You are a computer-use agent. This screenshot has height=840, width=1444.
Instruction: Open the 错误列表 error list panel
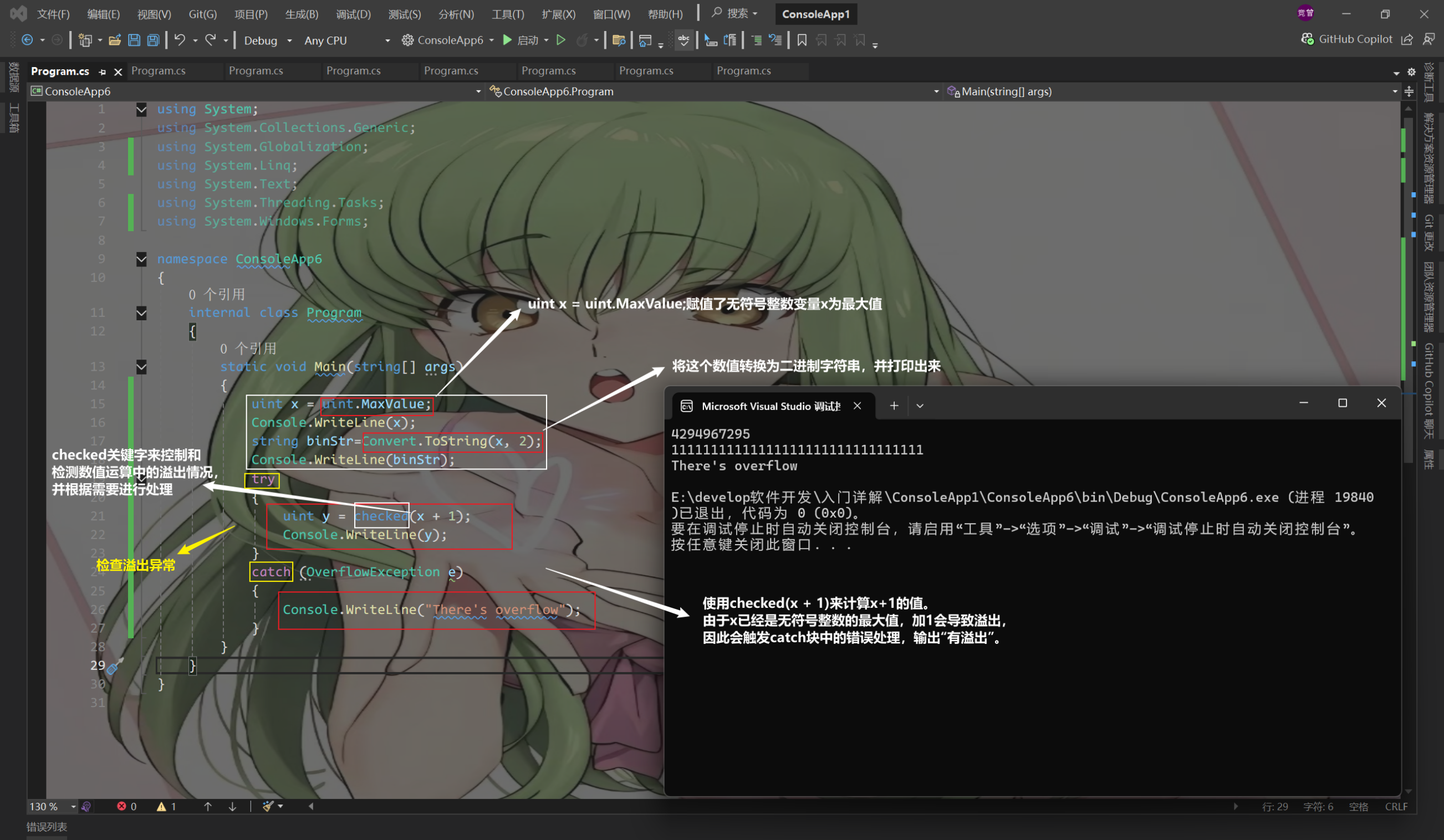pyautogui.click(x=47, y=827)
